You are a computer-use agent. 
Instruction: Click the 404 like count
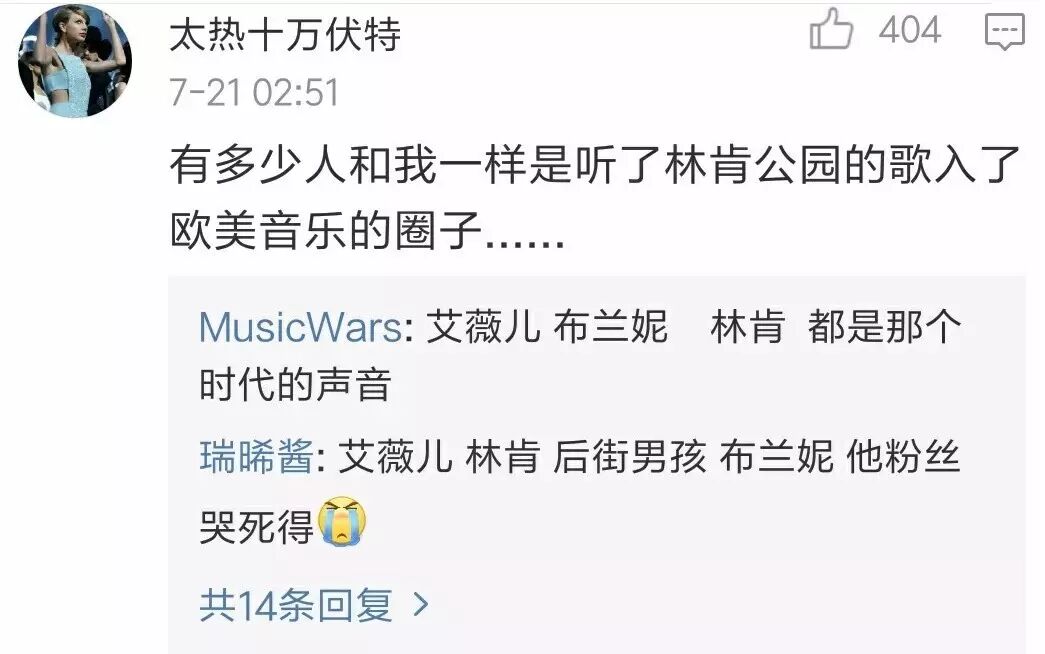pyautogui.click(x=910, y=31)
